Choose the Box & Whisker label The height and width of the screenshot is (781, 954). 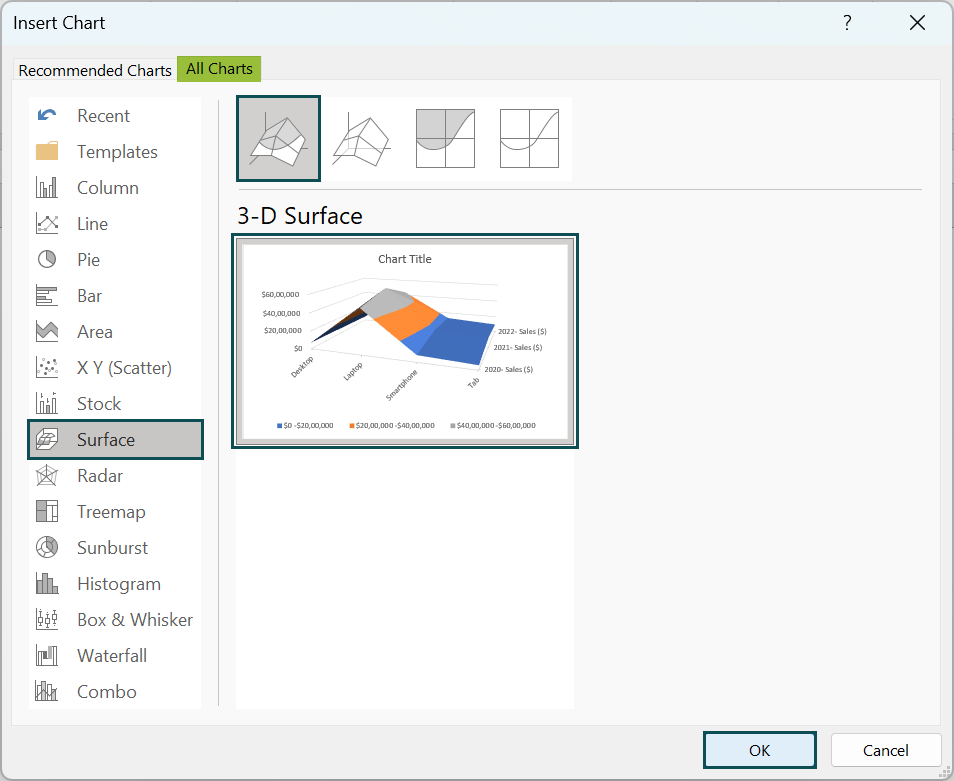pos(135,619)
